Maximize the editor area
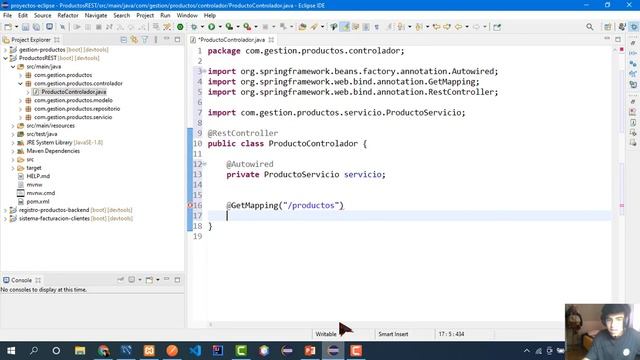The height and width of the screenshot is (360, 640). click(x=618, y=39)
